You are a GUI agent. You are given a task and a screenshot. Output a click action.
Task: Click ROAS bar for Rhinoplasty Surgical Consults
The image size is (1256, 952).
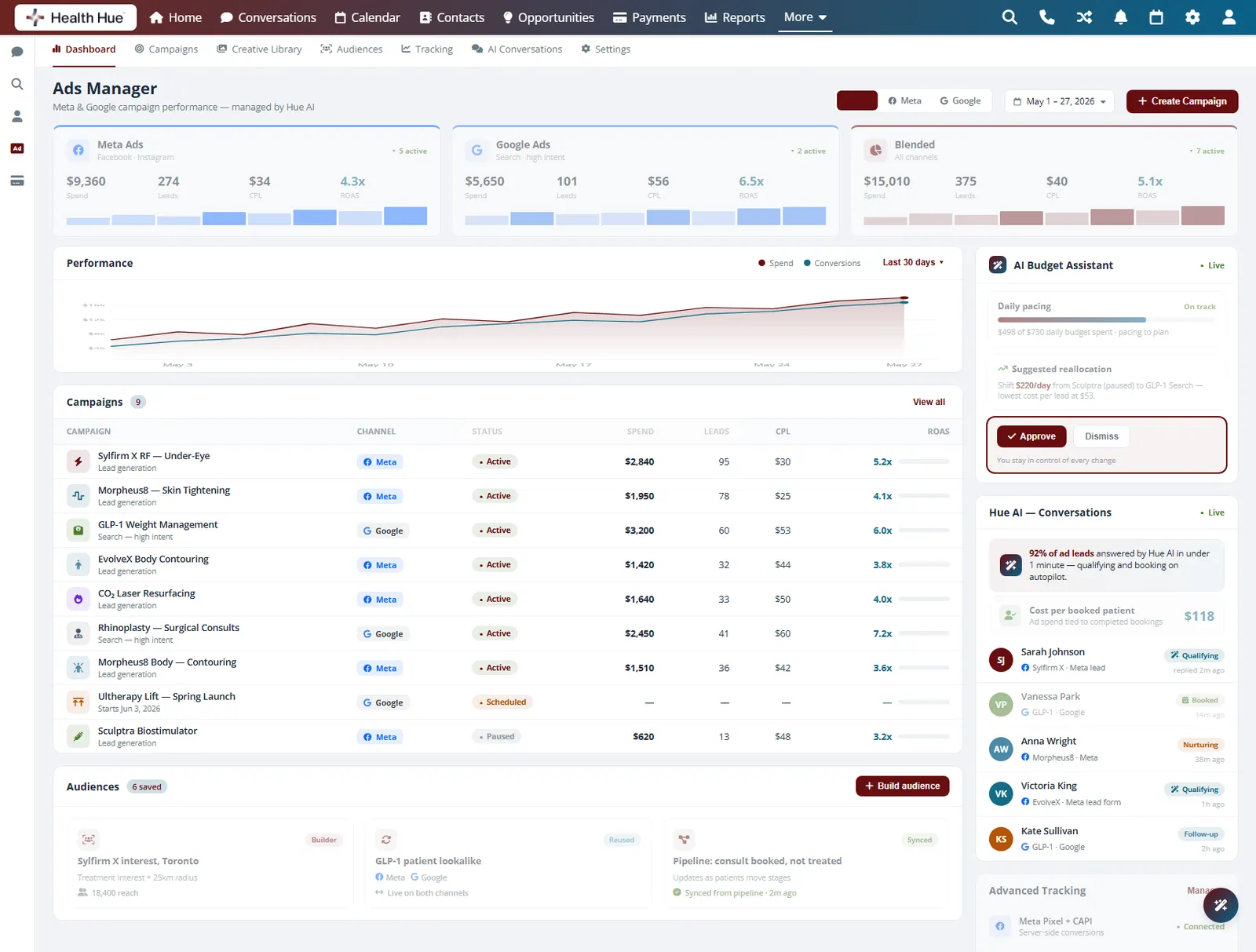(924, 633)
